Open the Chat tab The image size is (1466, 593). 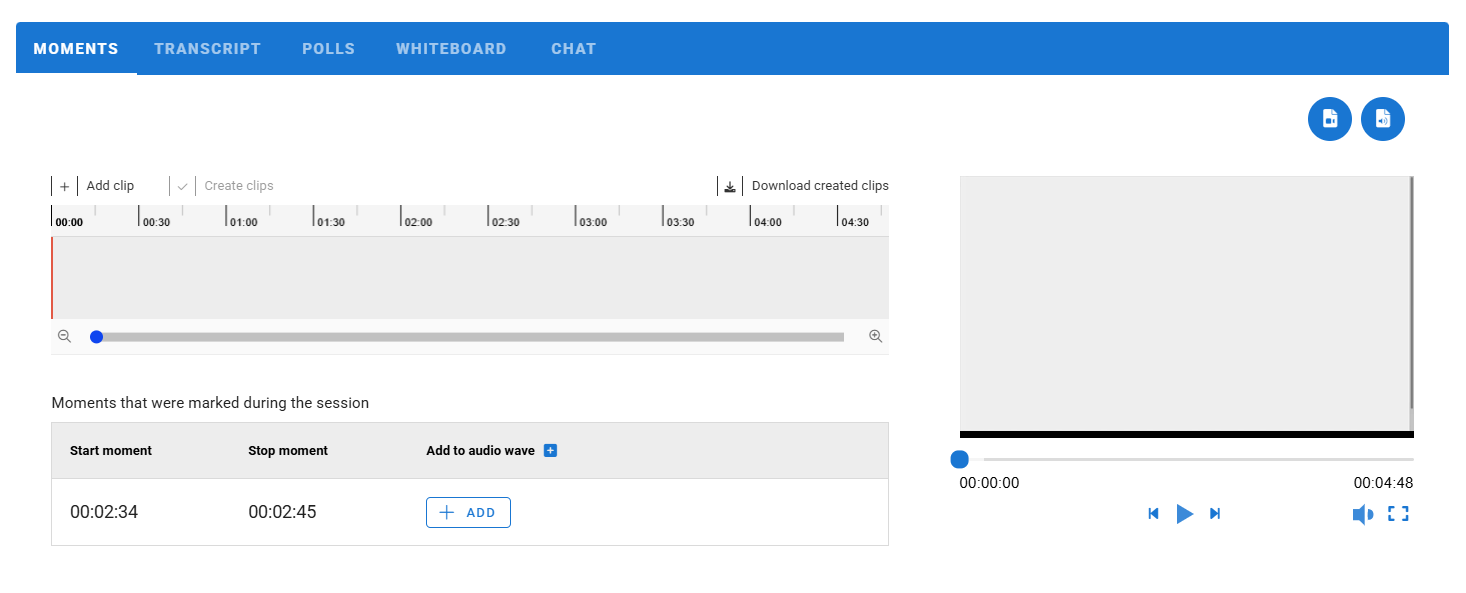(573, 49)
